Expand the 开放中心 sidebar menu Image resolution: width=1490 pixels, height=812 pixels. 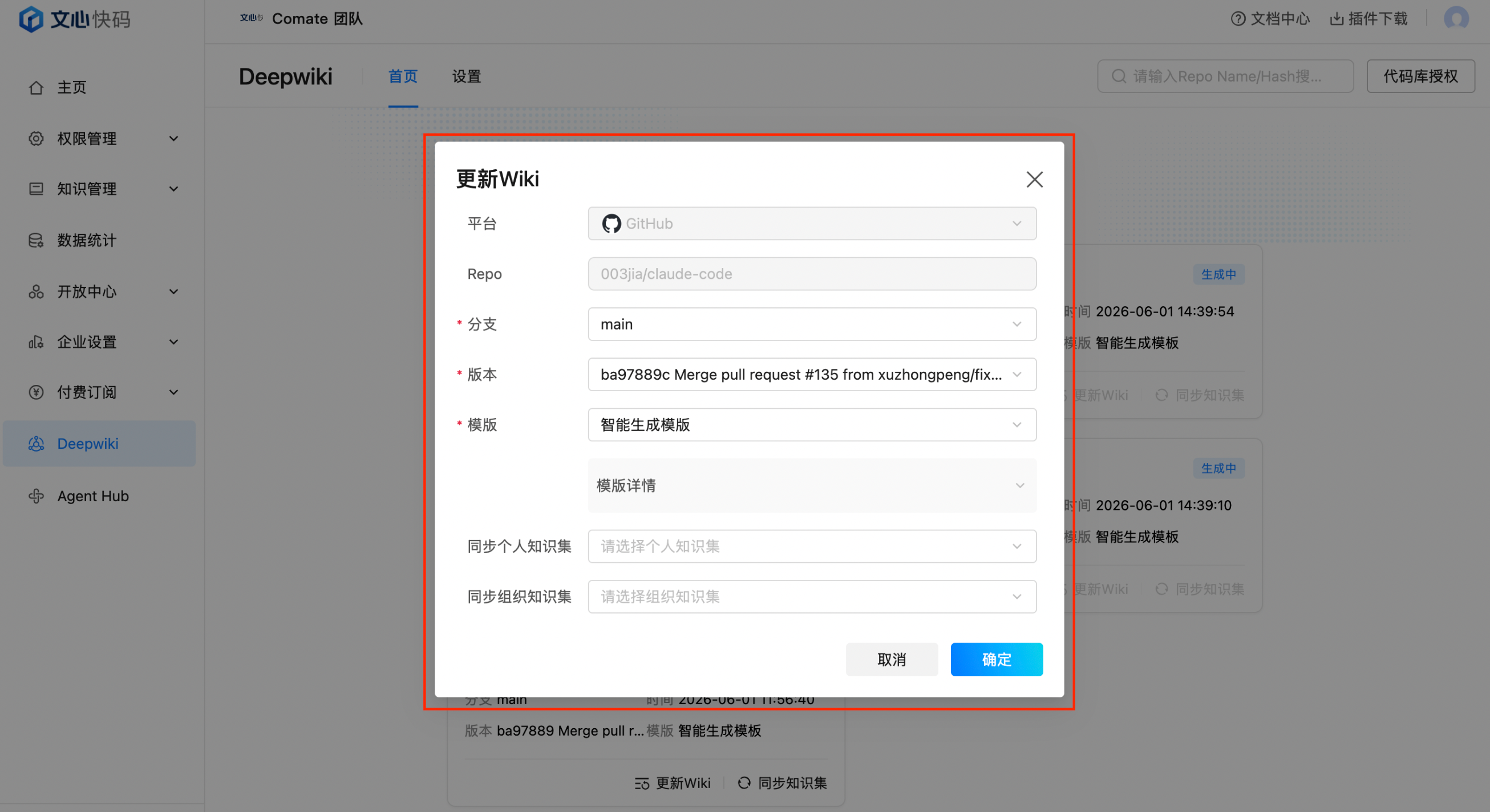173,291
